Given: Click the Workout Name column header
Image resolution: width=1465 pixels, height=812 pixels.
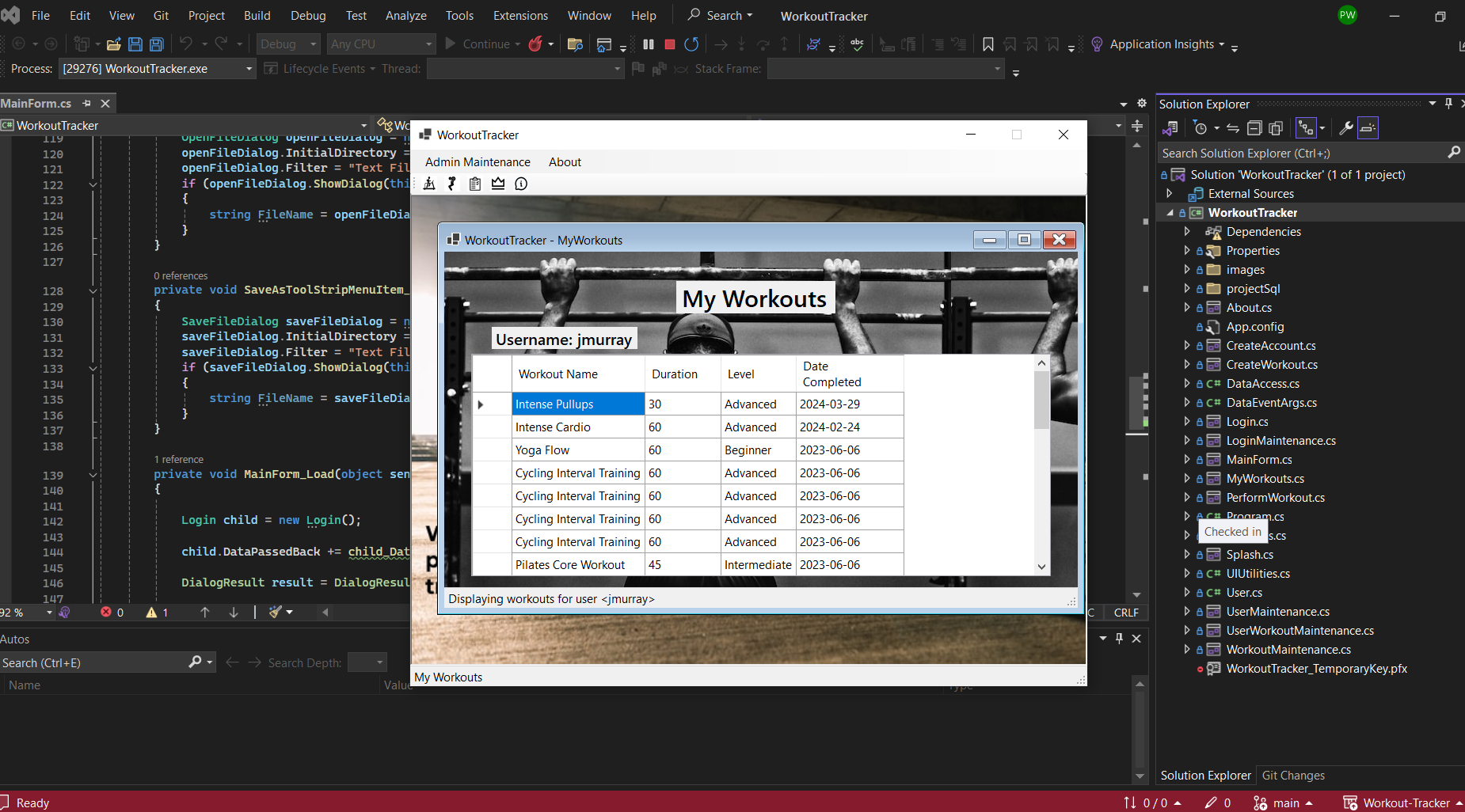Looking at the screenshot, I should point(558,374).
